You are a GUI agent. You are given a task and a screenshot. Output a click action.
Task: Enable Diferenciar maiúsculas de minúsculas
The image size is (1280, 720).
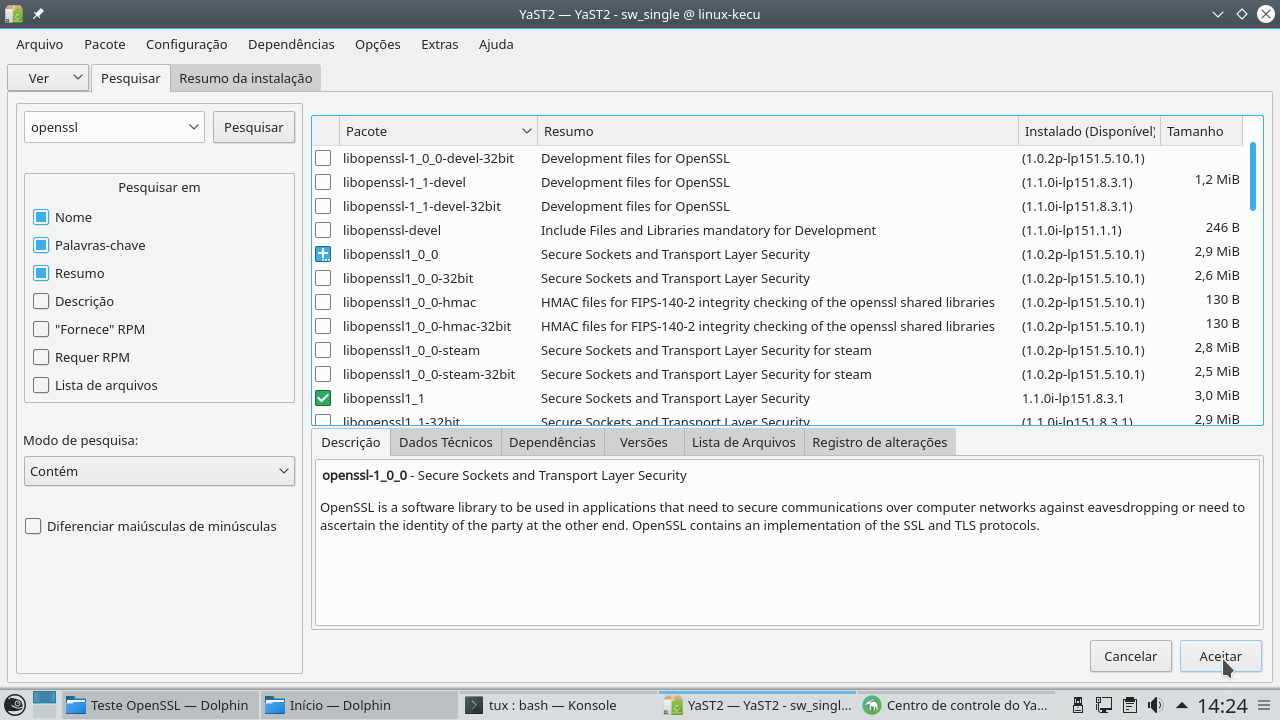point(33,526)
